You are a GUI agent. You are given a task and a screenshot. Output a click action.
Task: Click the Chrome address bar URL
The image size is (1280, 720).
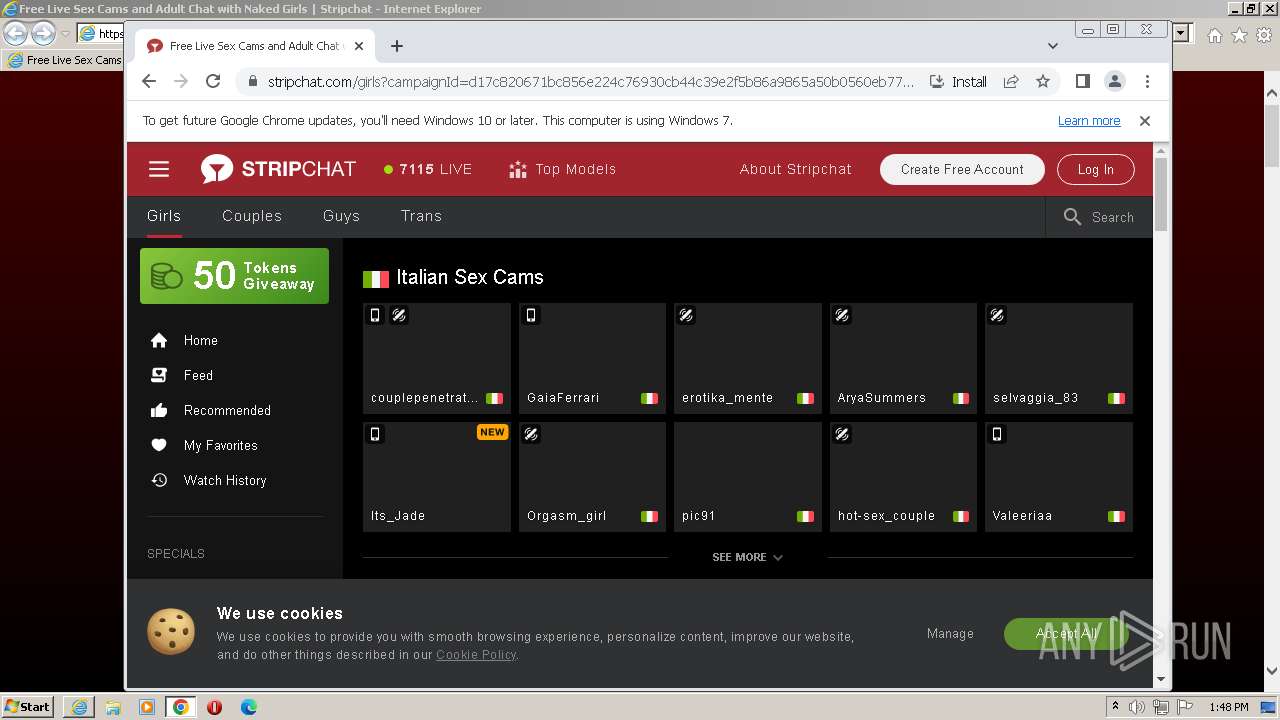point(590,82)
